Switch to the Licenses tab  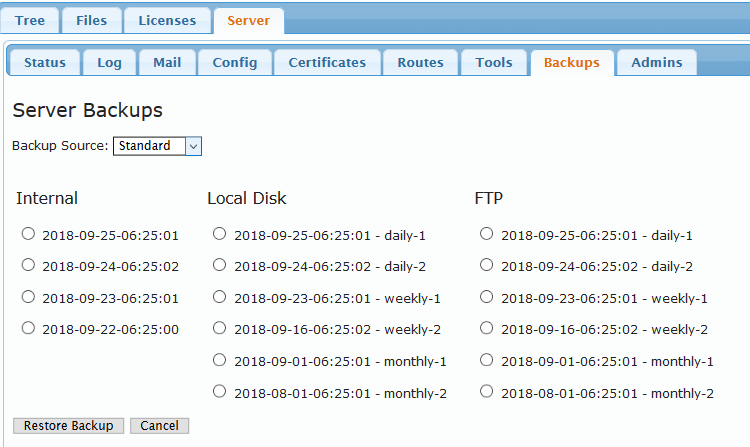tap(167, 21)
